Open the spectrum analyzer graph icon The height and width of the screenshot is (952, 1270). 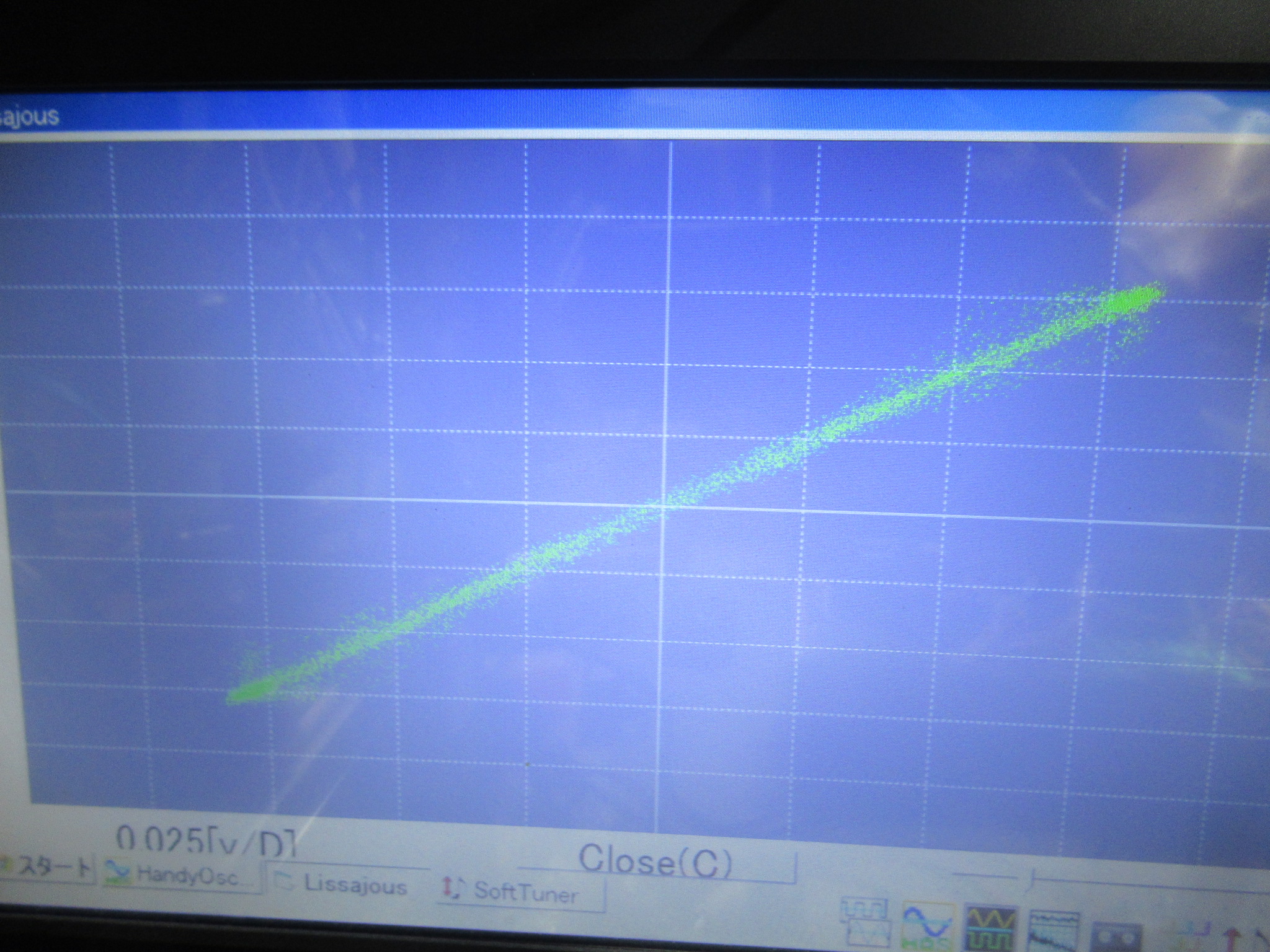pyautogui.click(x=1053, y=931)
